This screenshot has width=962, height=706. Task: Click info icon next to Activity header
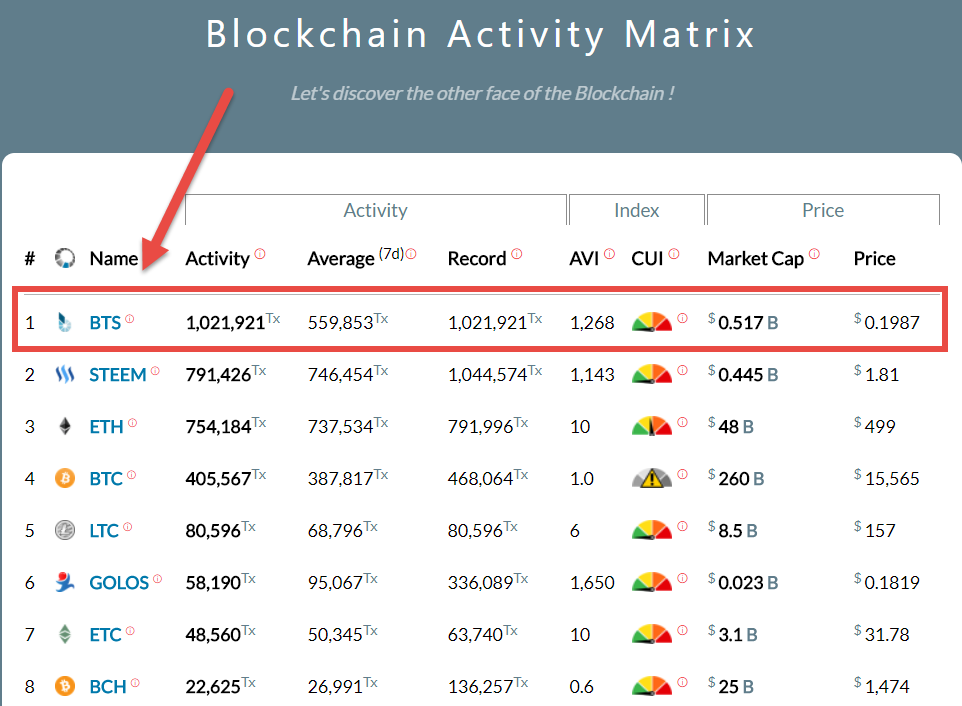(x=260, y=253)
